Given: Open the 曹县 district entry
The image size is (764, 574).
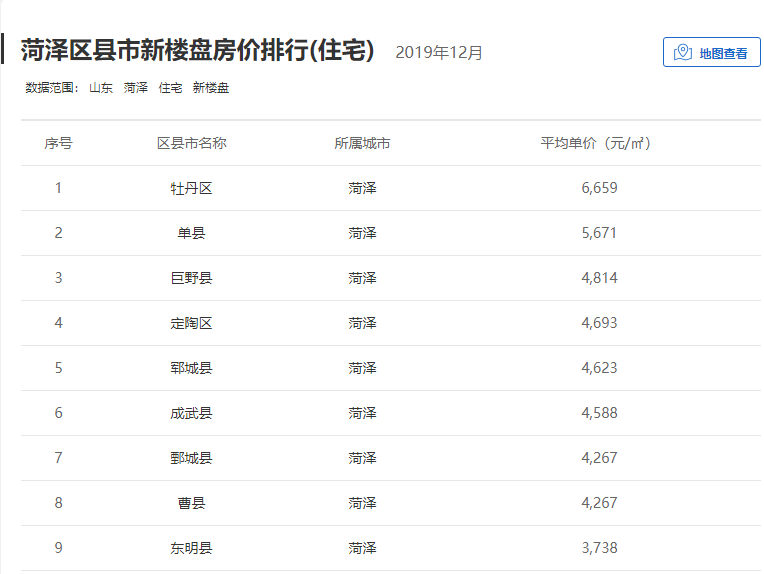Looking at the screenshot, I should (191, 503).
